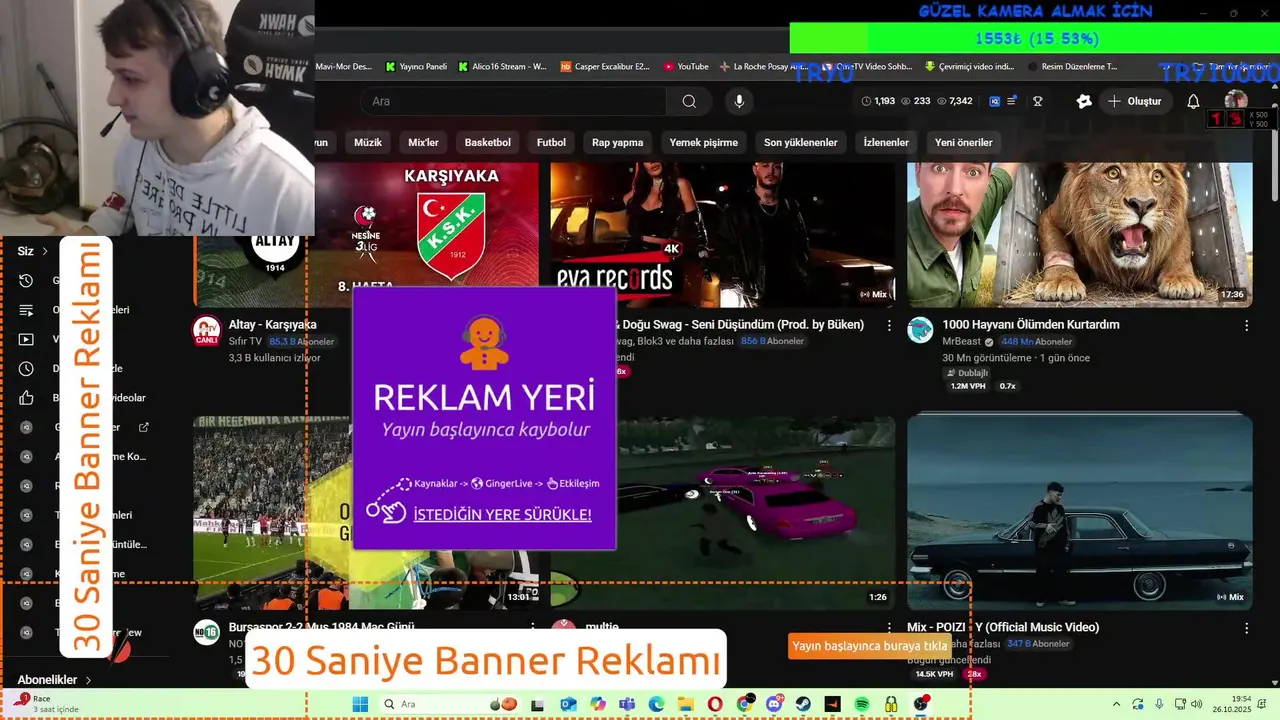Viewport: 1280px width, 720px height.
Task: Open the eva records video thumbnail
Action: tap(723, 234)
